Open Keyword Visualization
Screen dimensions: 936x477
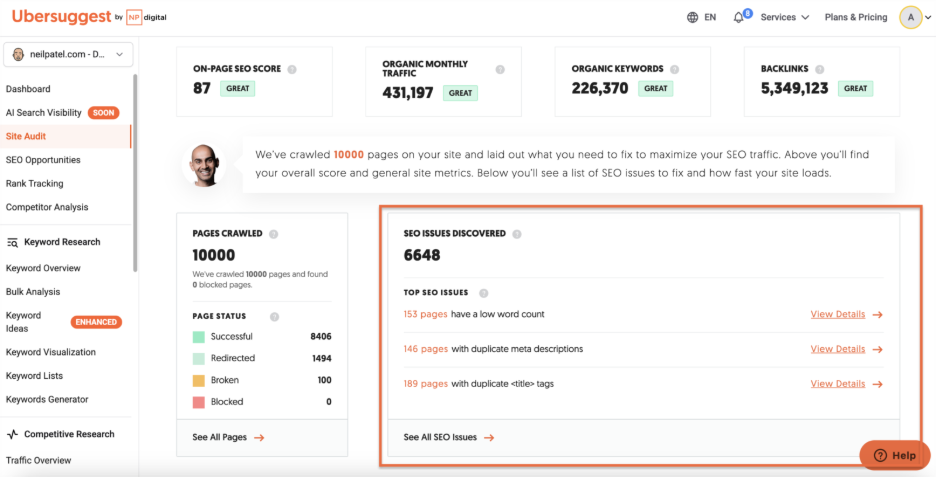click(x=51, y=352)
